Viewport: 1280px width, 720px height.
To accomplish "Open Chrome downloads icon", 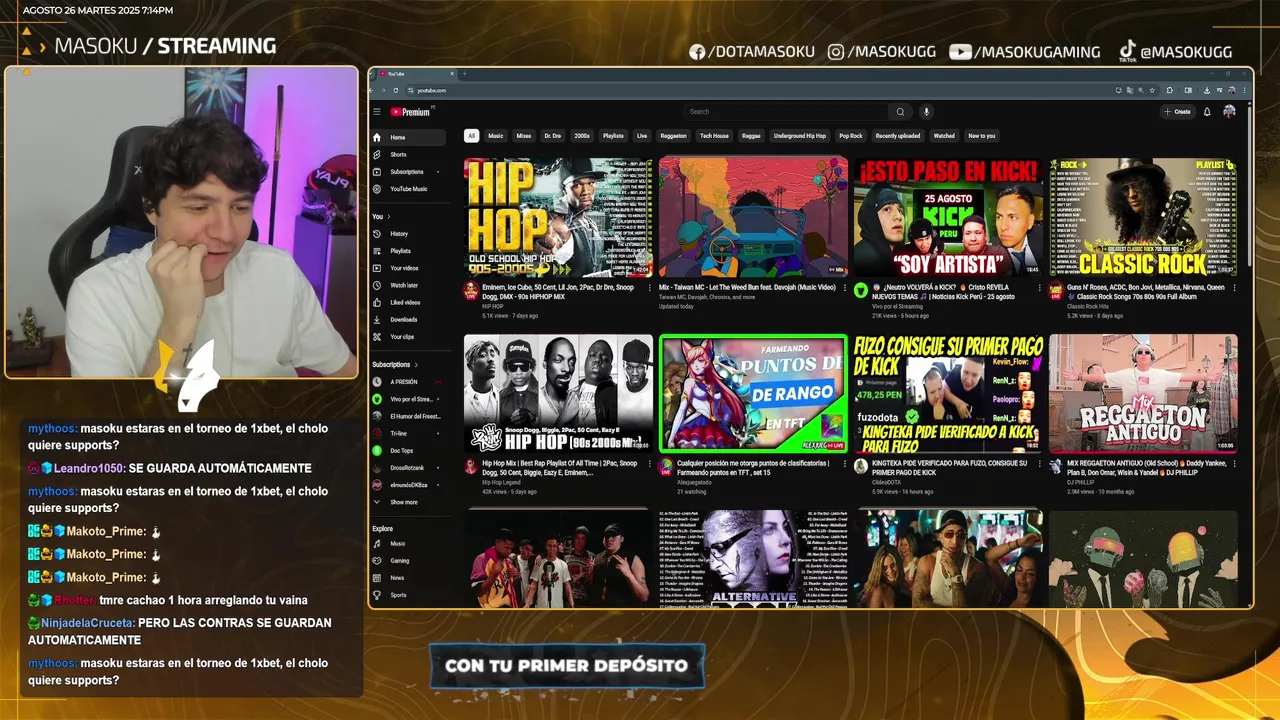I will 1208,90.
